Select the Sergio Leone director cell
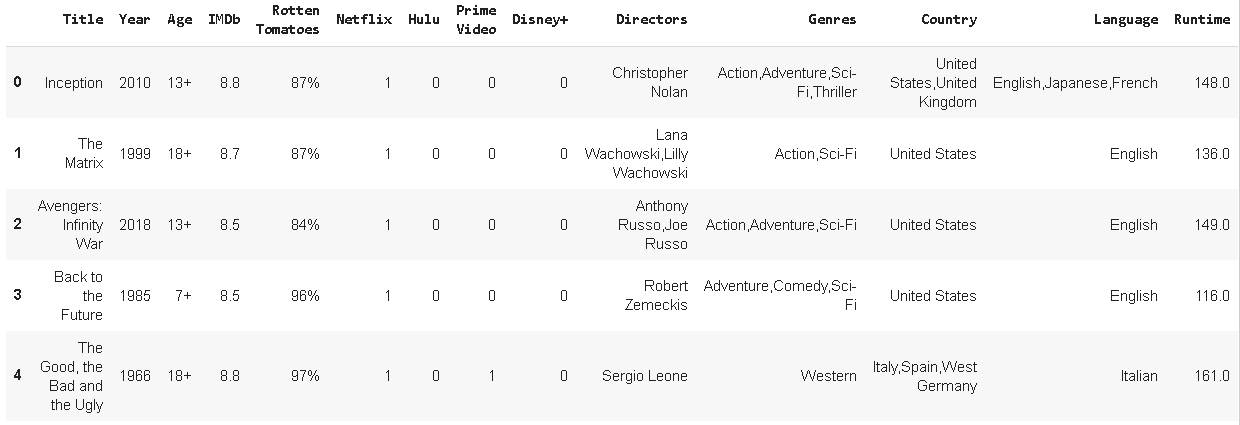1240x425 pixels. coord(644,376)
